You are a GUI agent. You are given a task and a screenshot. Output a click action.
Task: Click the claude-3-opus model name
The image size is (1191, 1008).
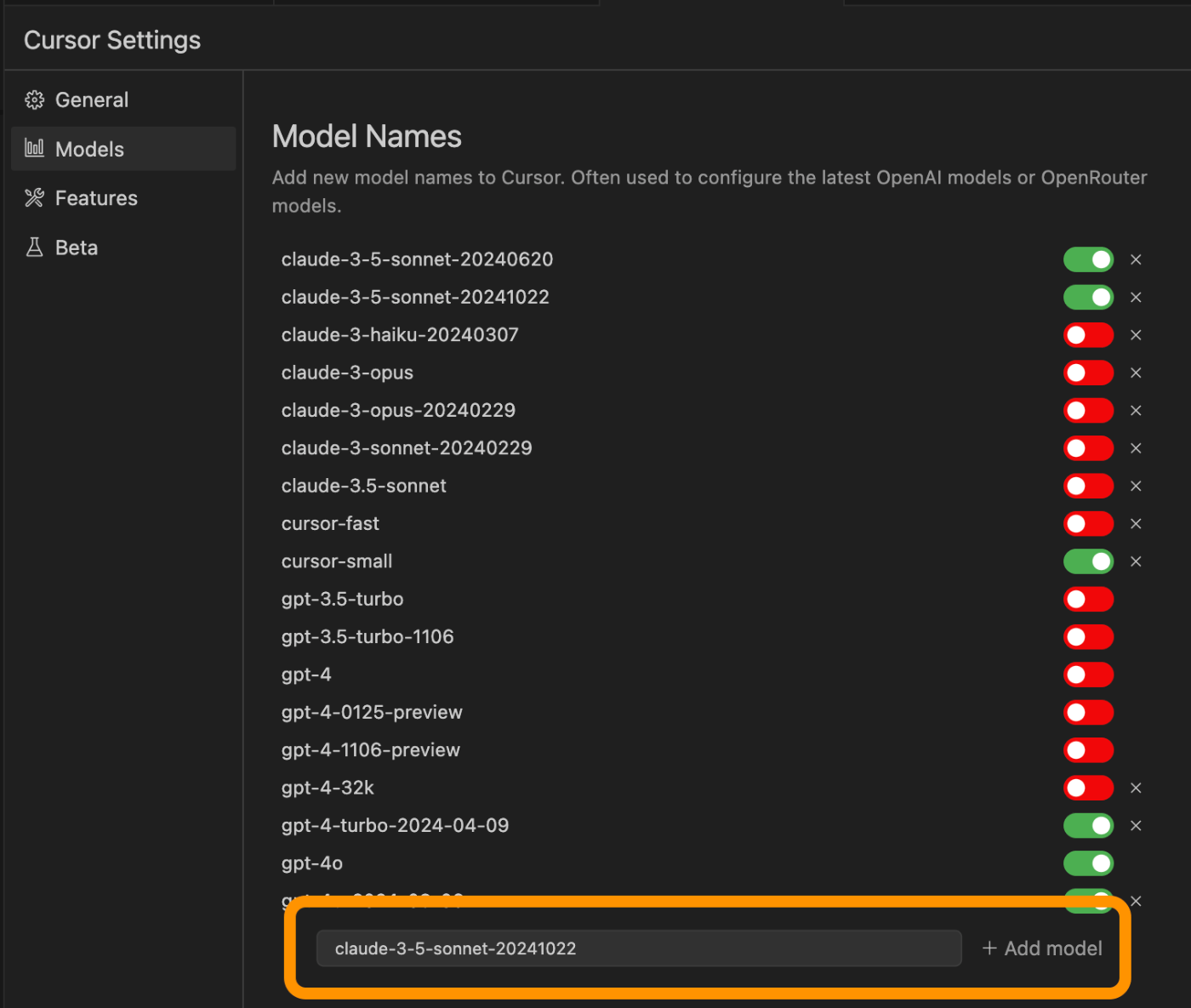[x=347, y=373]
